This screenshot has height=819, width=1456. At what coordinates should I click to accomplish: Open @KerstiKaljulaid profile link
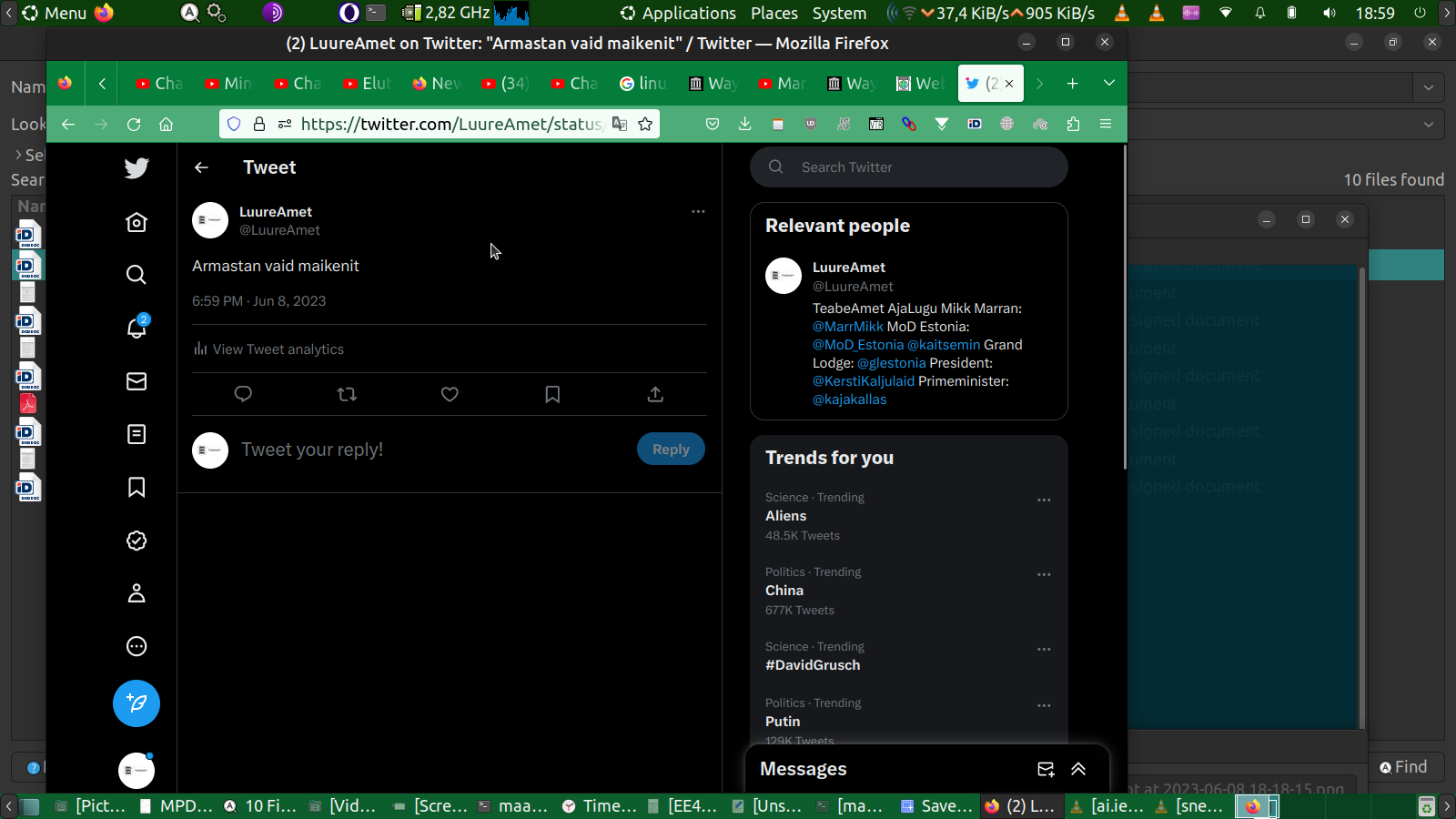(x=864, y=381)
